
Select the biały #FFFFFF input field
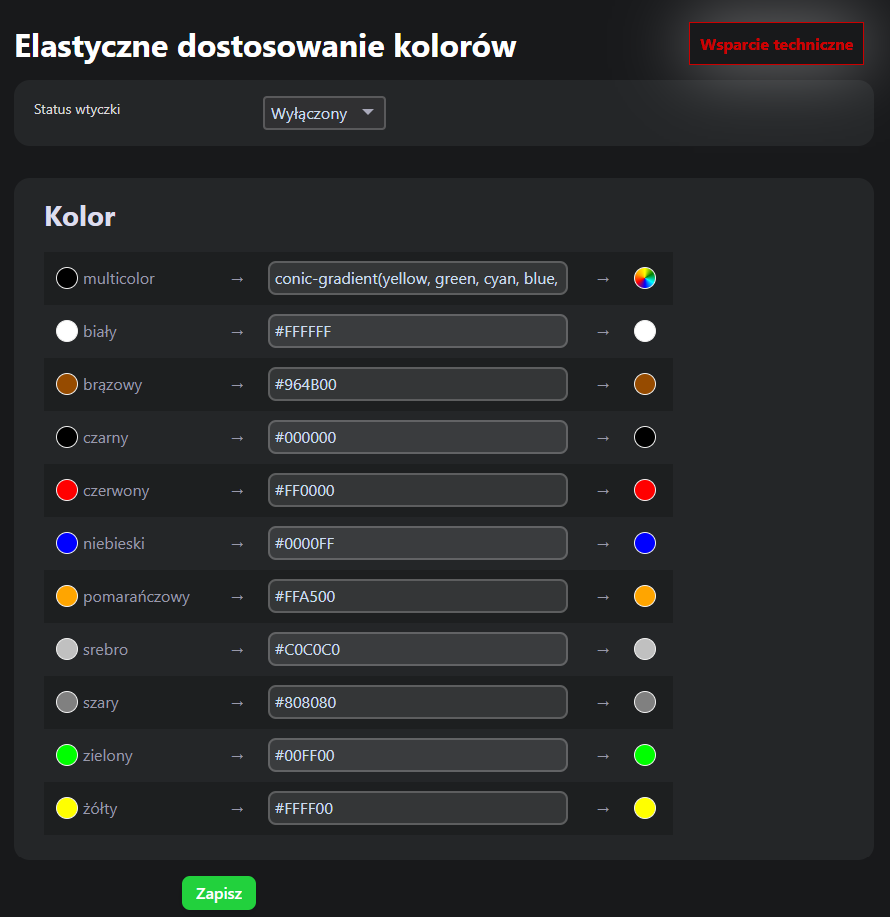417,331
